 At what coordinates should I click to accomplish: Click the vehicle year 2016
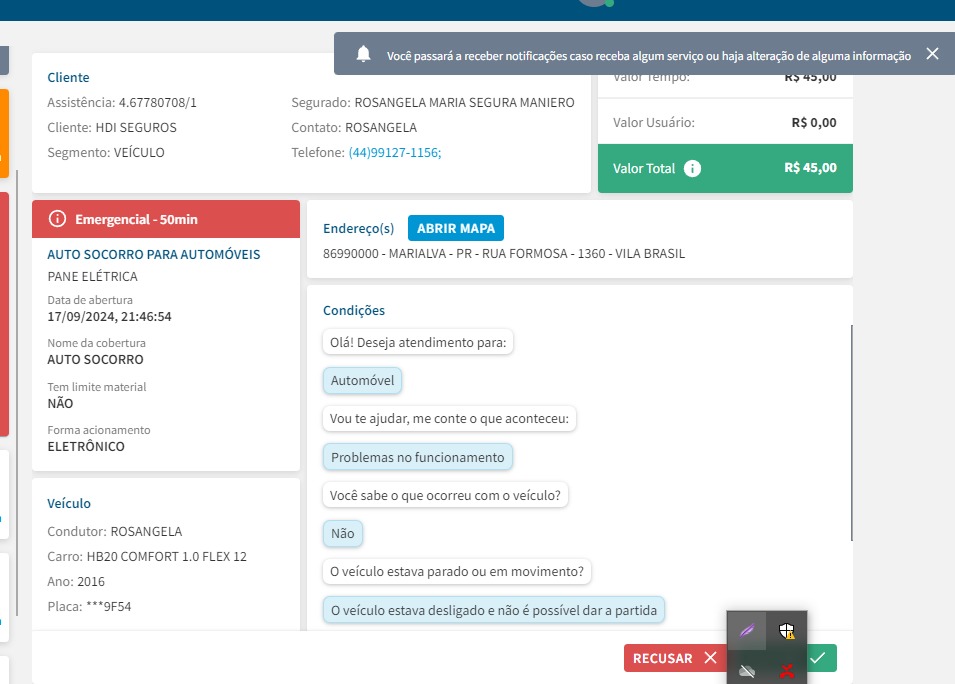coord(91,582)
